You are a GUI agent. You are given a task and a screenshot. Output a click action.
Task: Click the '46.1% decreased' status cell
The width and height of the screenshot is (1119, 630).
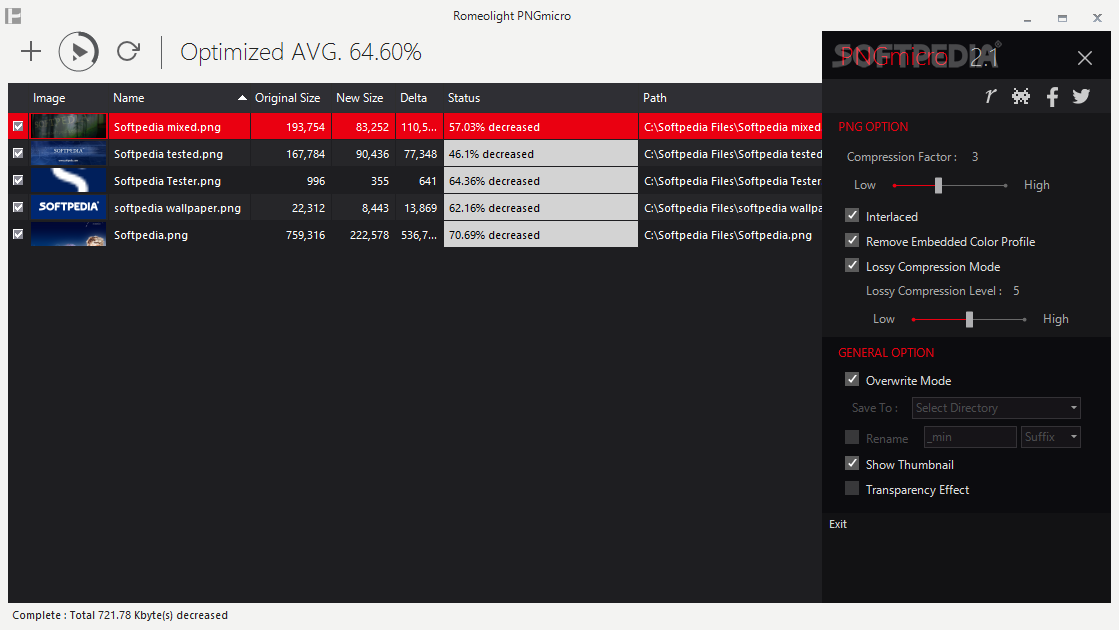pyautogui.click(x=540, y=153)
